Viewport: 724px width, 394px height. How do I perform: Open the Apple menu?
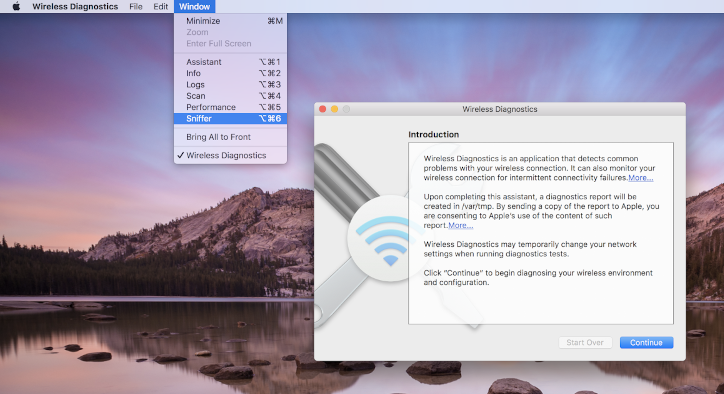(16, 6)
